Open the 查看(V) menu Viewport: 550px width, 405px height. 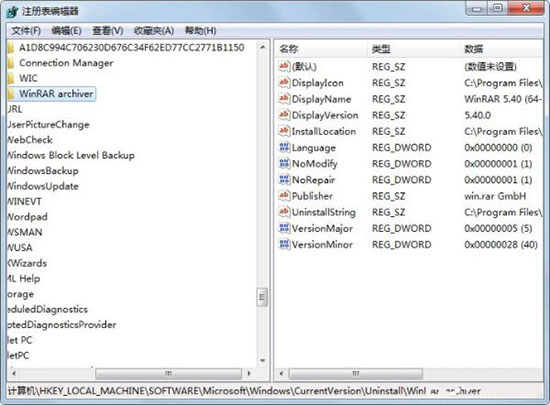coord(108,31)
